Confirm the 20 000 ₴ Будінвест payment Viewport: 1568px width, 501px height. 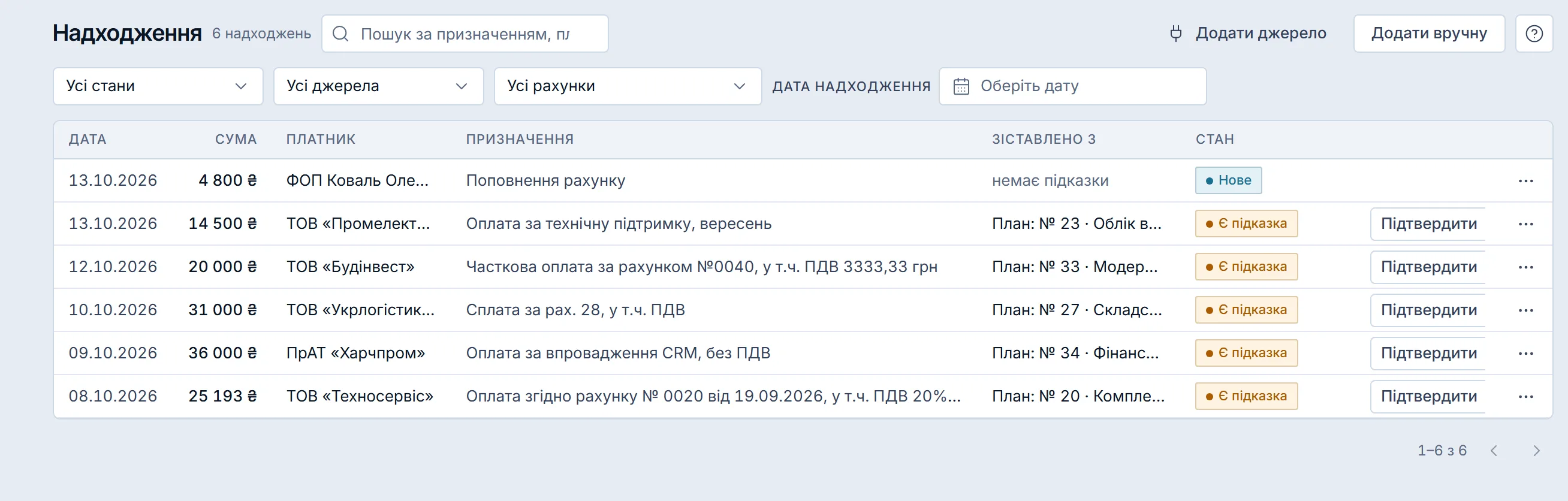pyautogui.click(x=1428, y=267)
